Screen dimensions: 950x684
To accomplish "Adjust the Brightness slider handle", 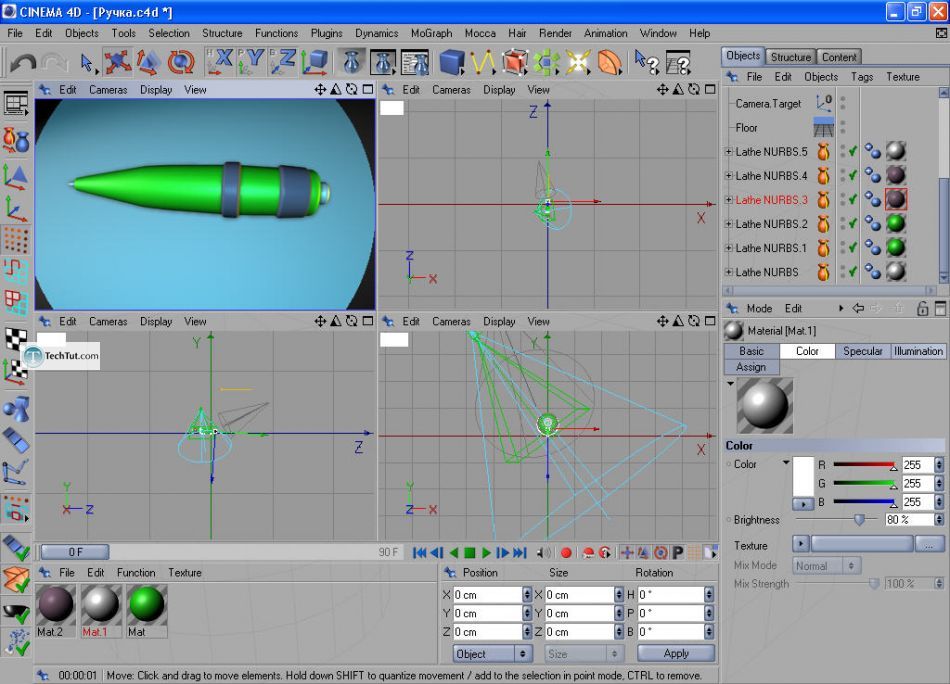I will 858,520.
